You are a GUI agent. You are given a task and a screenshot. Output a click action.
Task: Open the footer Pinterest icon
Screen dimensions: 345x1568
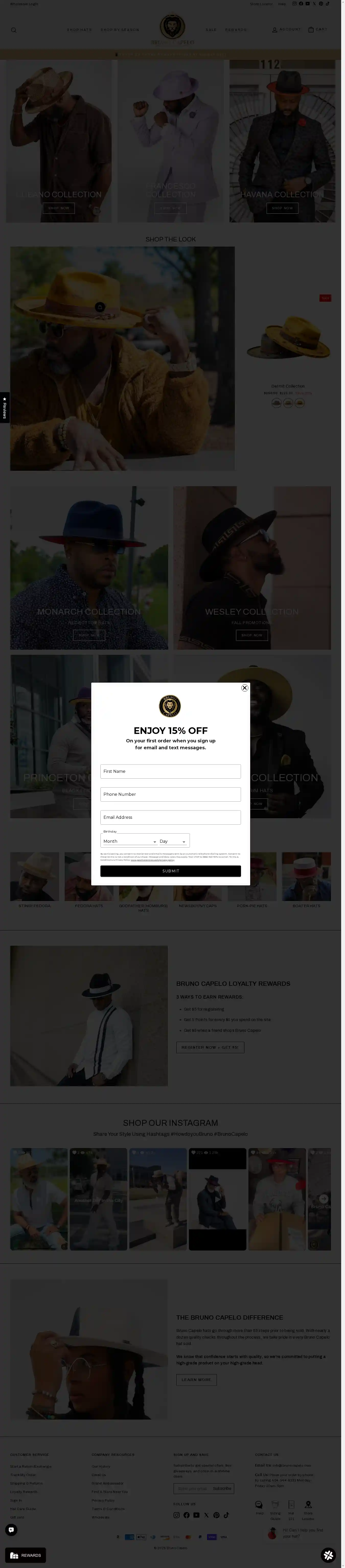(216, 1515)
